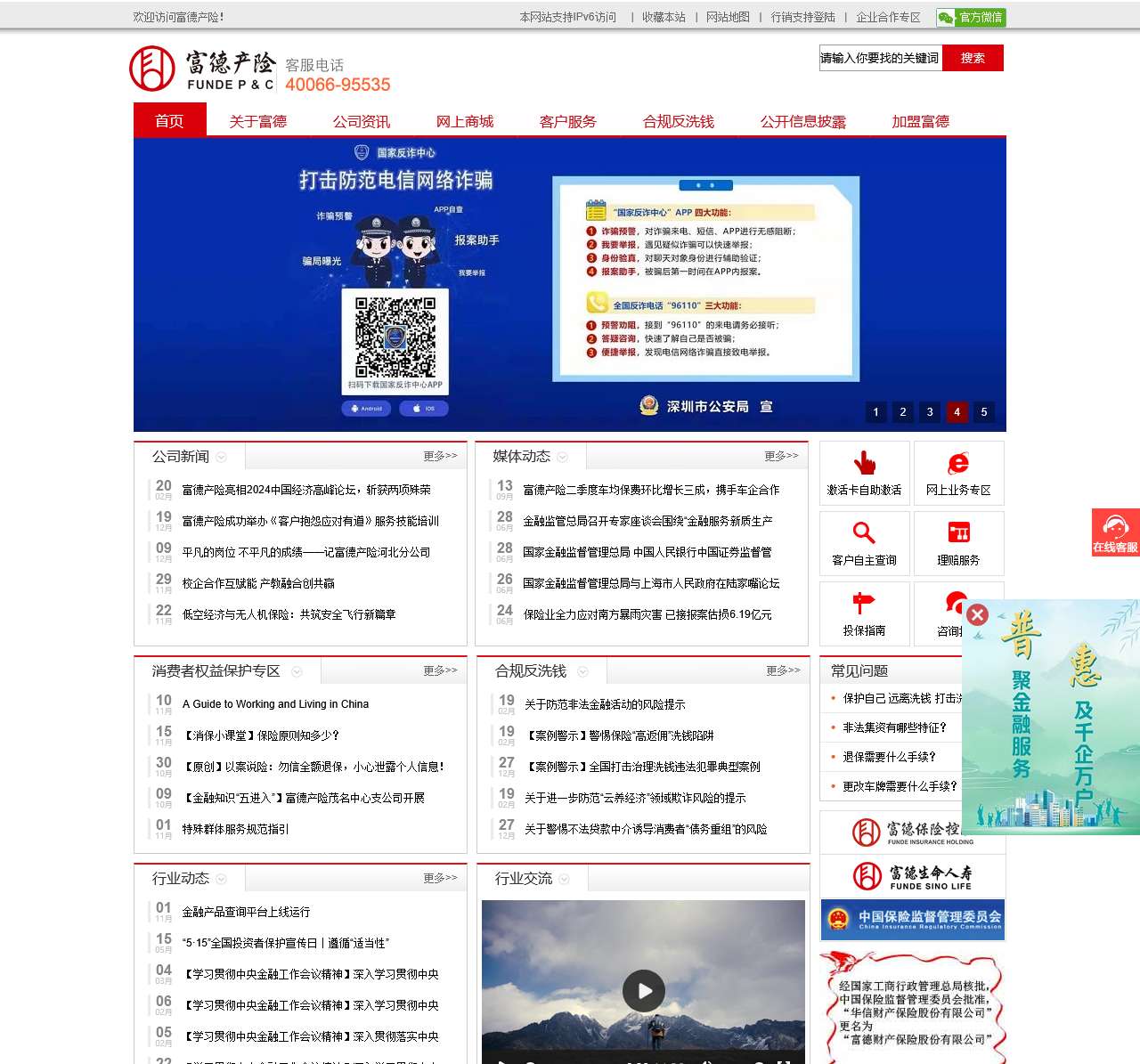Image resolution: width=1140 pixels, height=1064 pixels.
Task: Close the floating 普惠 advertisement
Action: pyautogui.click(x=977, y=614)
